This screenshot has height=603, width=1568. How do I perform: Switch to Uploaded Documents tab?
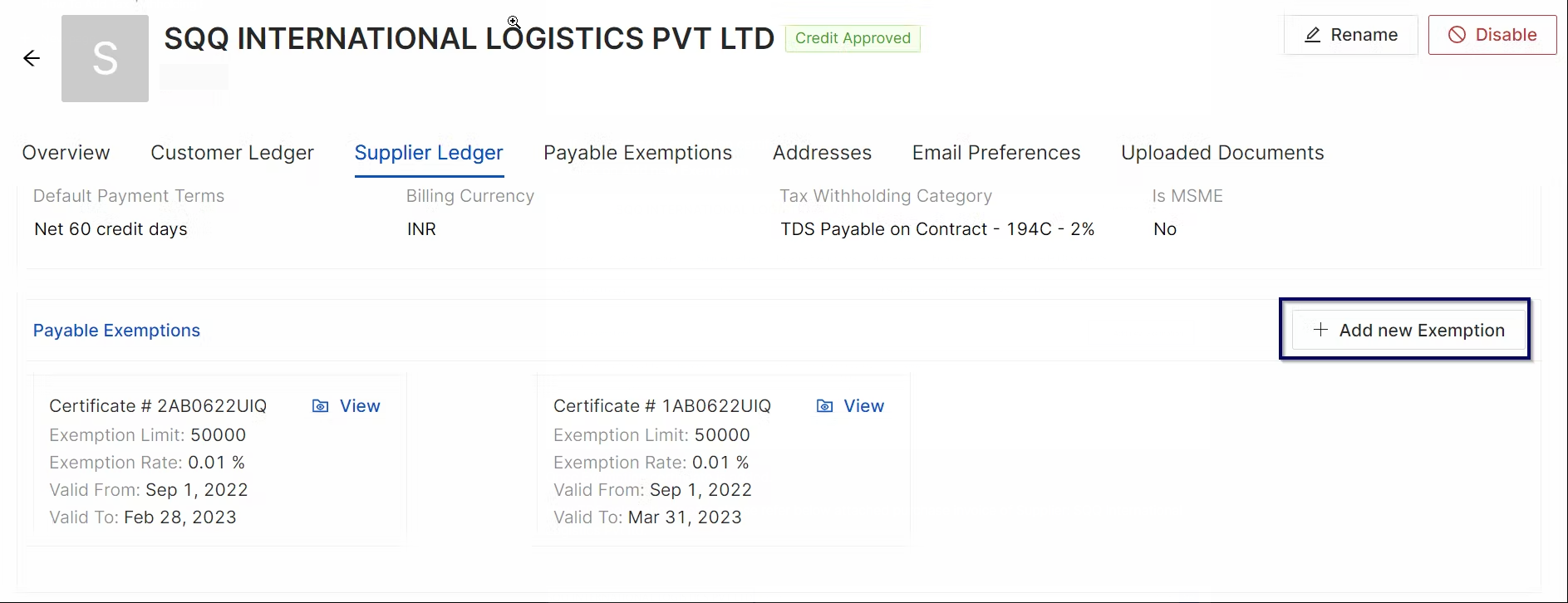(x=1222, y=153)
